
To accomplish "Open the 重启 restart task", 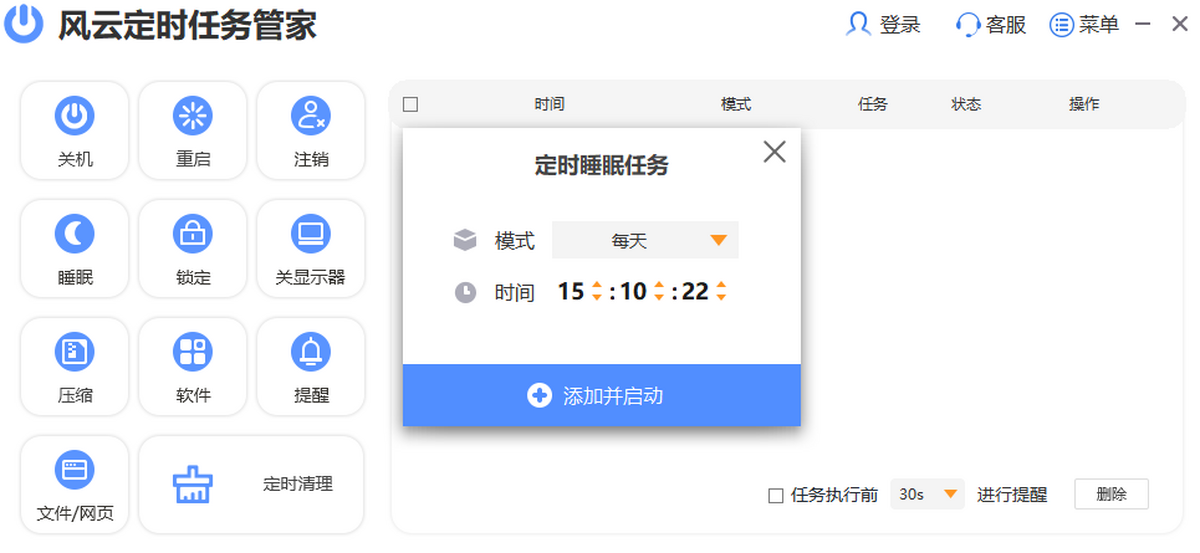I will (193, 130).
